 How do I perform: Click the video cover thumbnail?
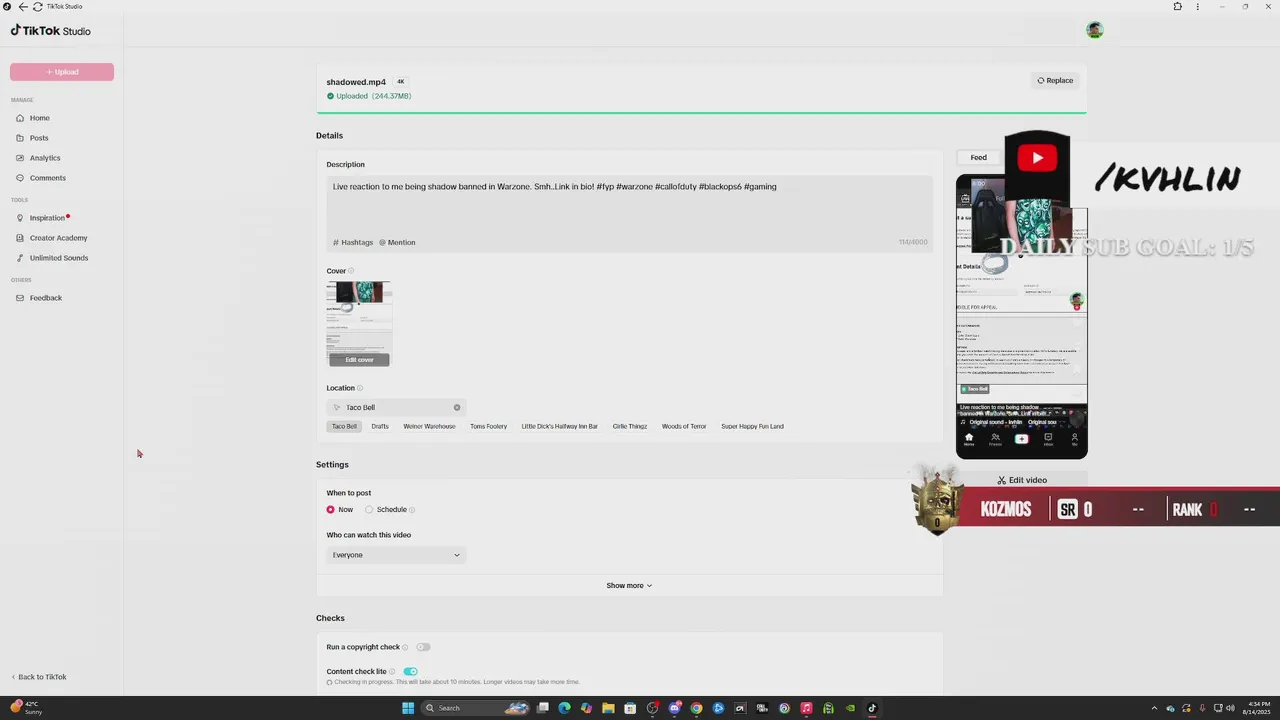[x=359, y=324]
